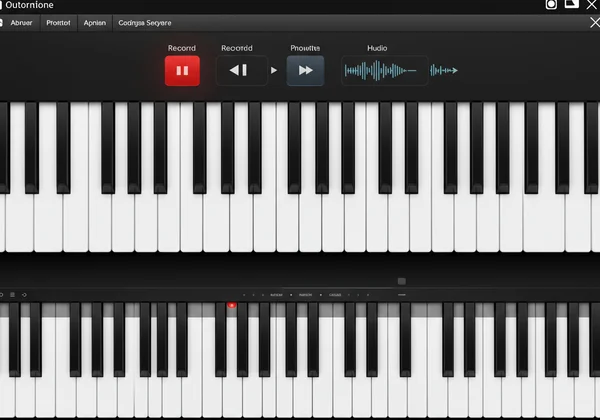Image resolution: width=600 pixels, height=420 pixels.
Task: Close the Outornione window
Action: pos(592,5)
